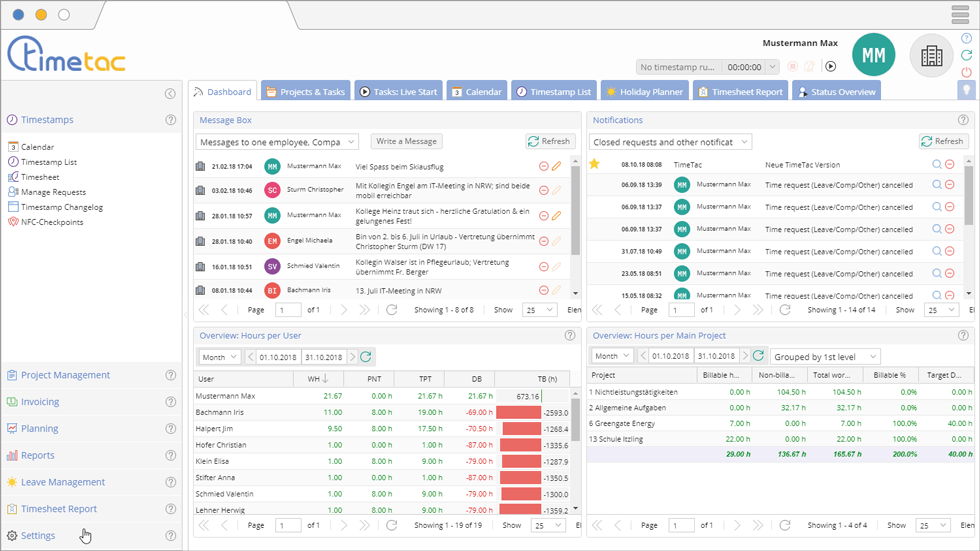Edit the 'Viel Spass beim Skiausflug' message
The image size is (980, 551).
557,166
